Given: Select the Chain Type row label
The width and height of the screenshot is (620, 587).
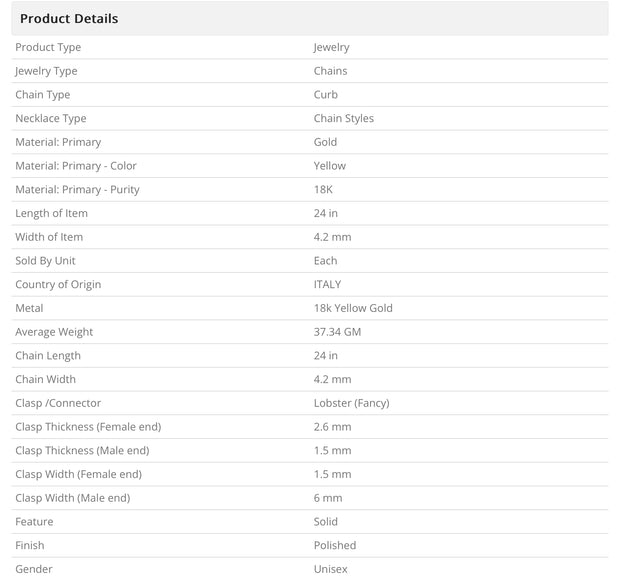Looking at the screenshot, I should [43, 94].
